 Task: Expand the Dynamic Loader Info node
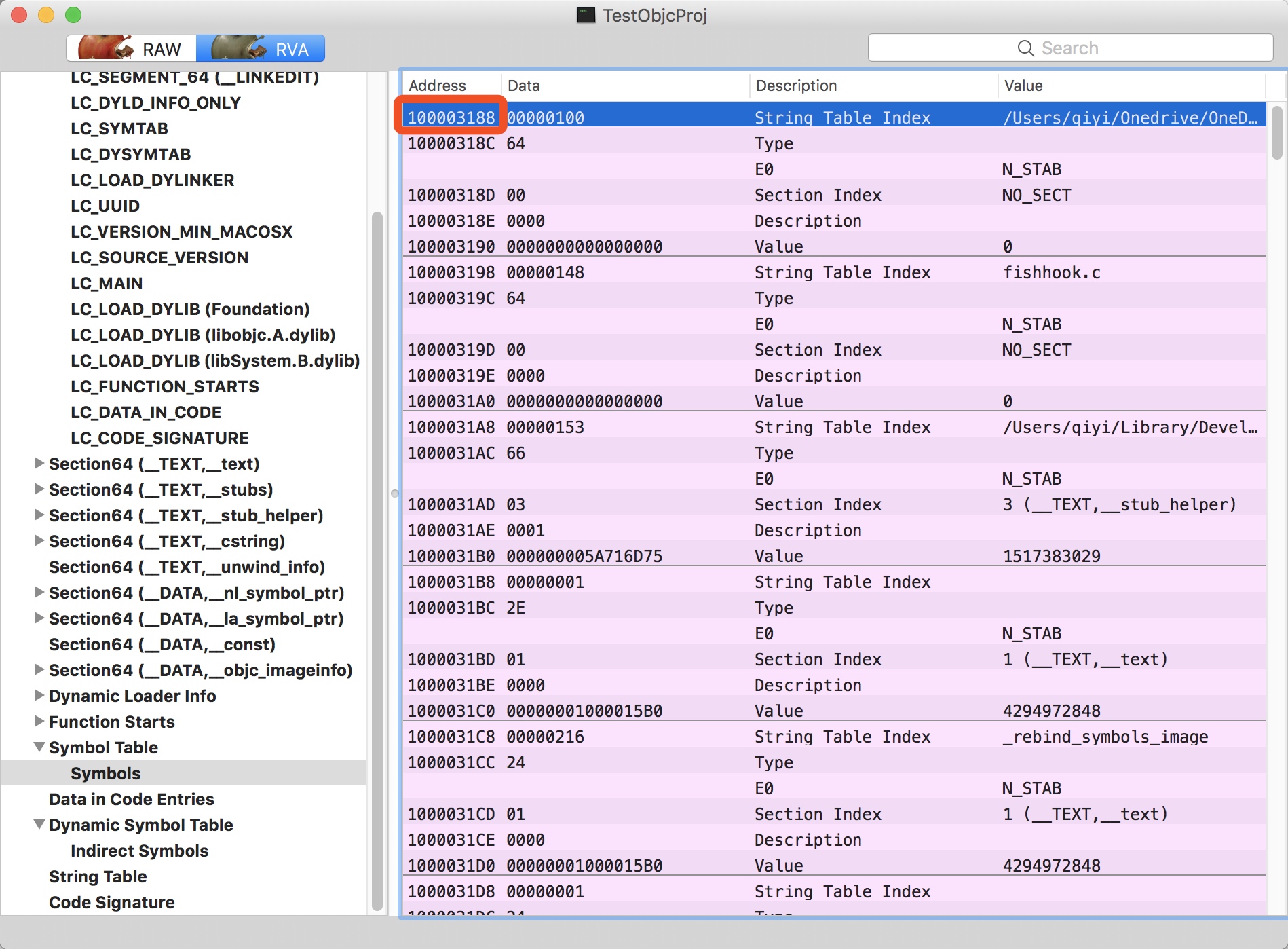click(39, 695)
